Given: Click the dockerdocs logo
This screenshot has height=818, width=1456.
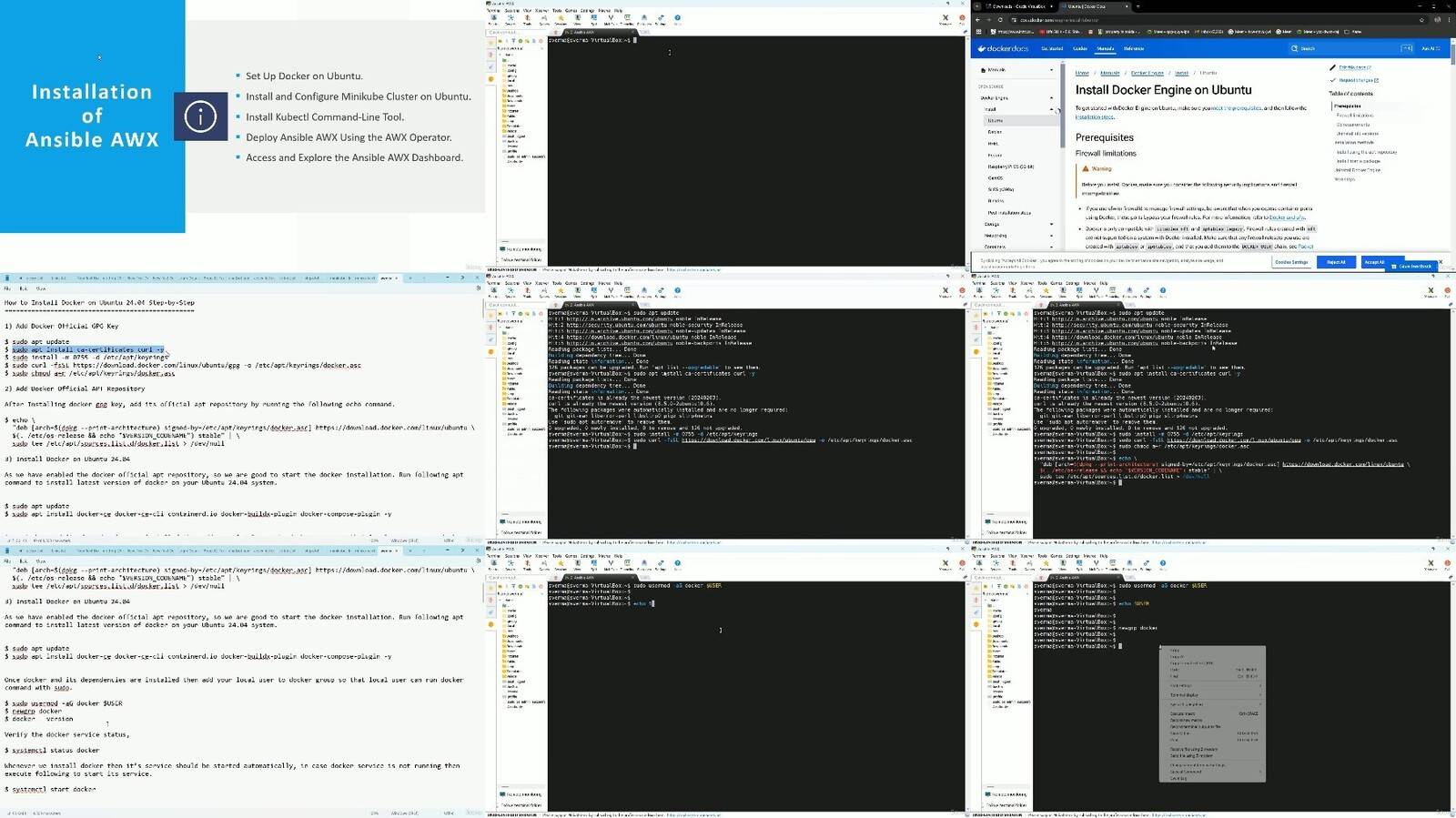Looking at the screenshot, I should (x=1002, y=48).
